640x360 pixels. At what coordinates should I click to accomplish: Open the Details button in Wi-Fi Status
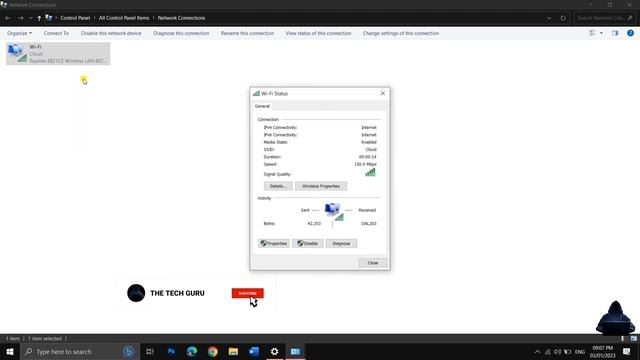coord(278,186)
